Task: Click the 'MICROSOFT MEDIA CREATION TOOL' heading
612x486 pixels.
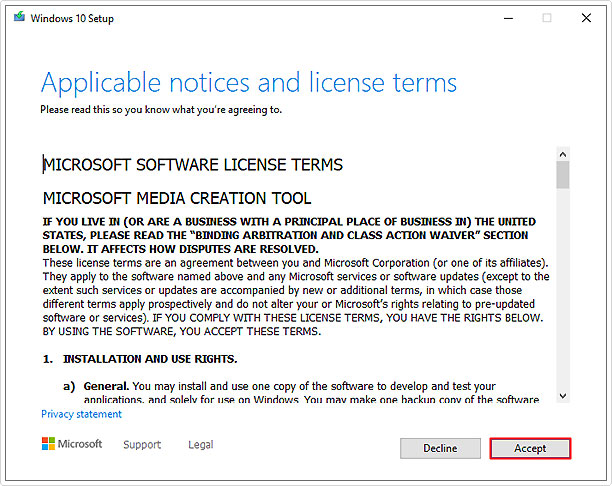Action: point(177,198)
